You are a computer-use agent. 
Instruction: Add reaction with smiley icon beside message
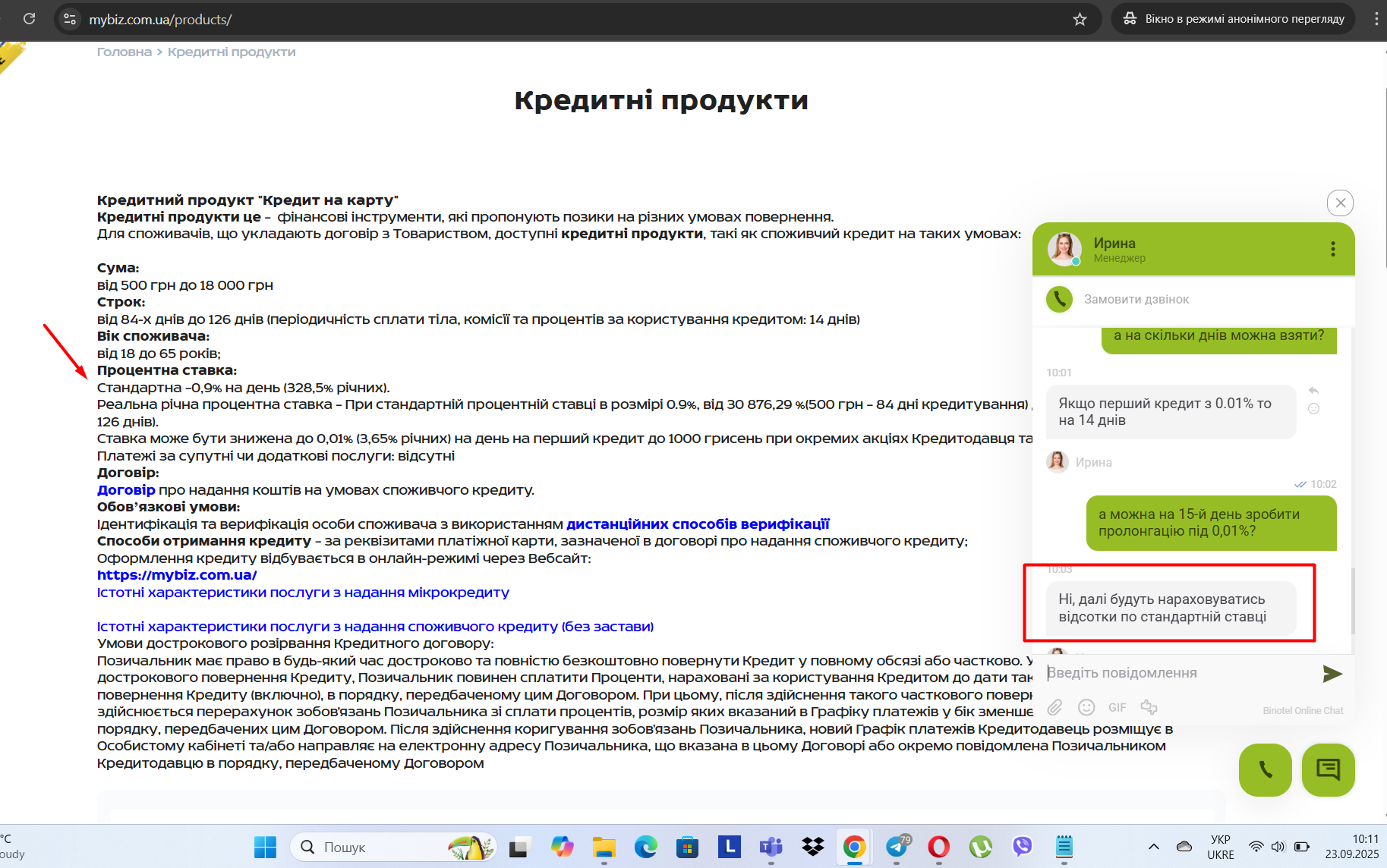pos(1313,408)
